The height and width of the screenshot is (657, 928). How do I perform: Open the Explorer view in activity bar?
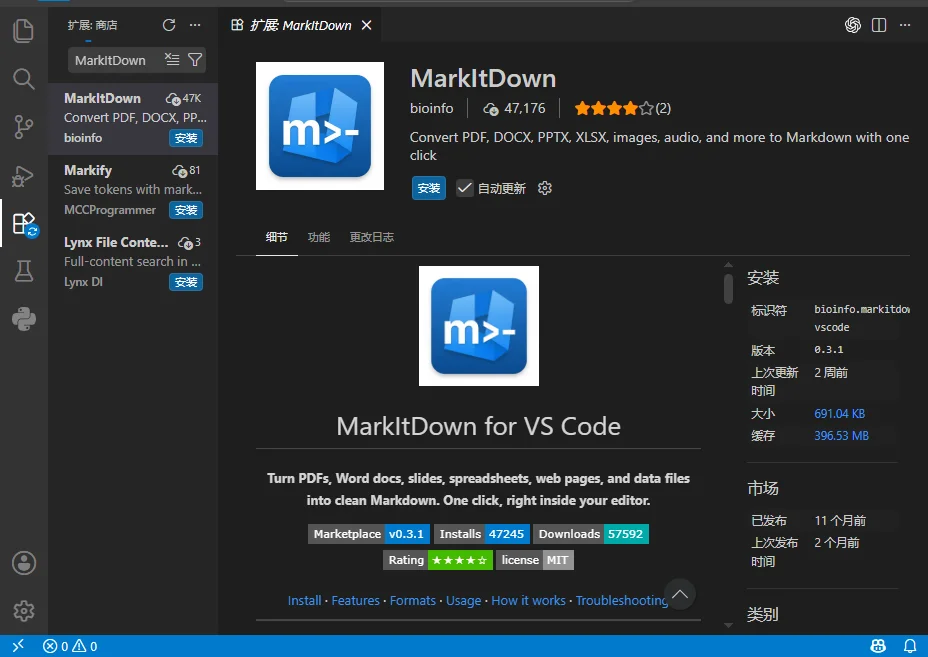(24, 31)
